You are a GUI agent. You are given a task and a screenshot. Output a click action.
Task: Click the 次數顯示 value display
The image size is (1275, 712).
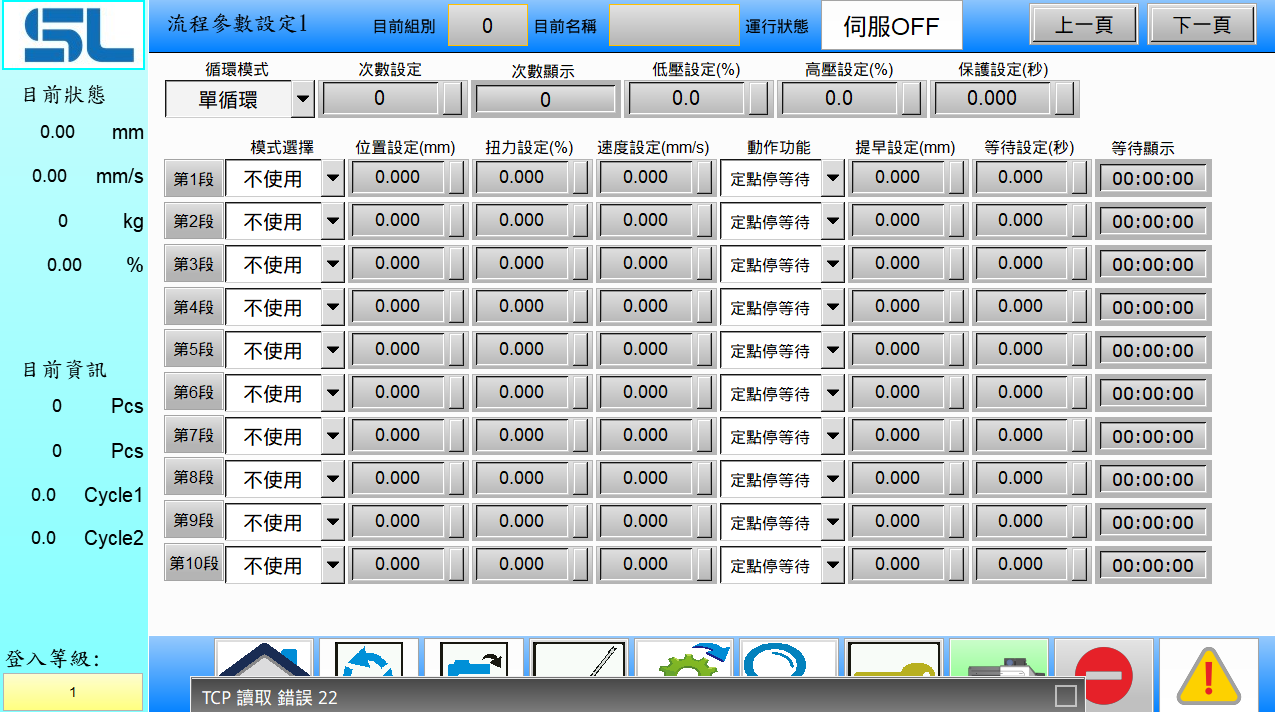[x=545, y=99]
